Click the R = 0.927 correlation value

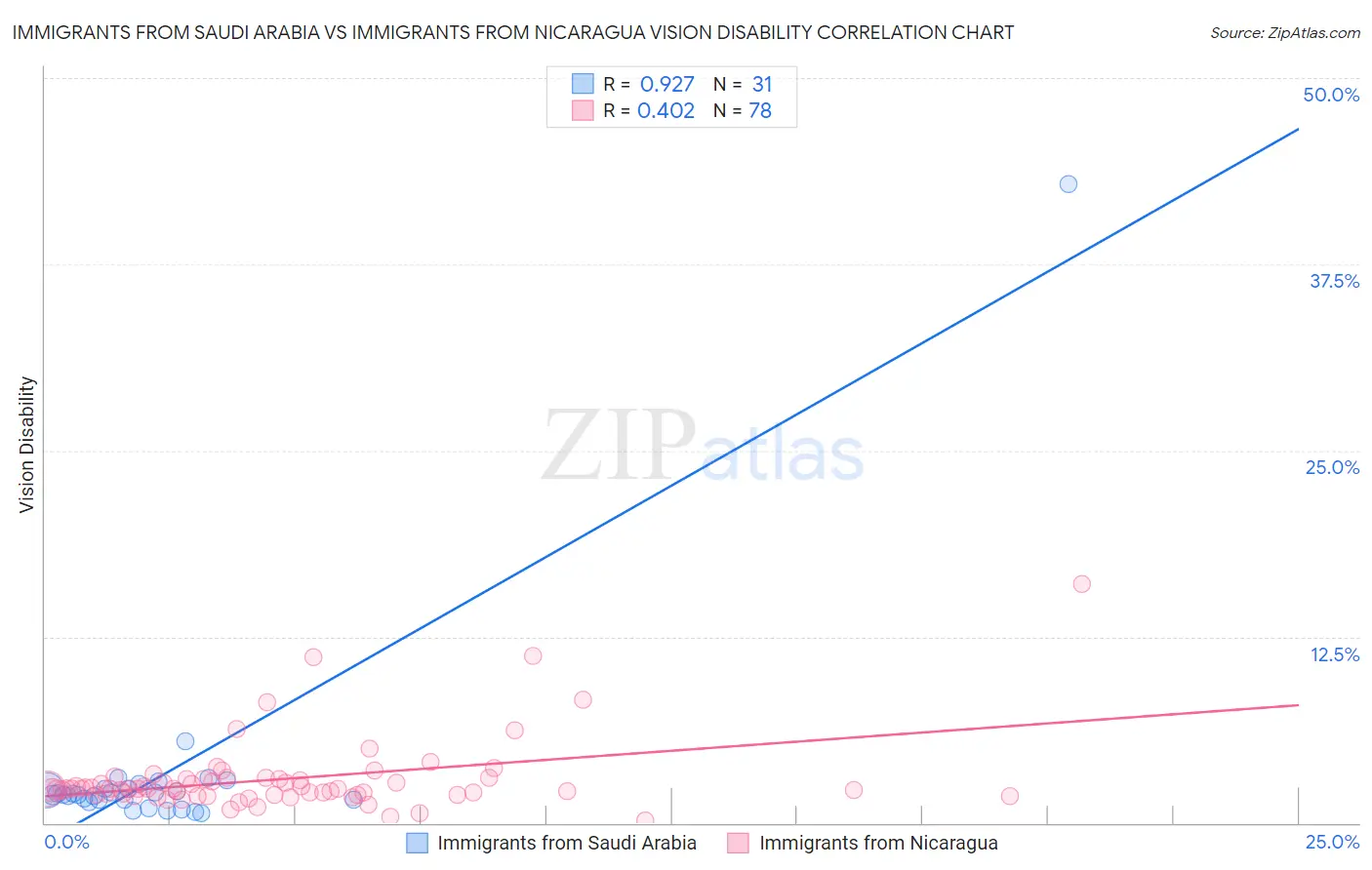[x=649, y=84]
